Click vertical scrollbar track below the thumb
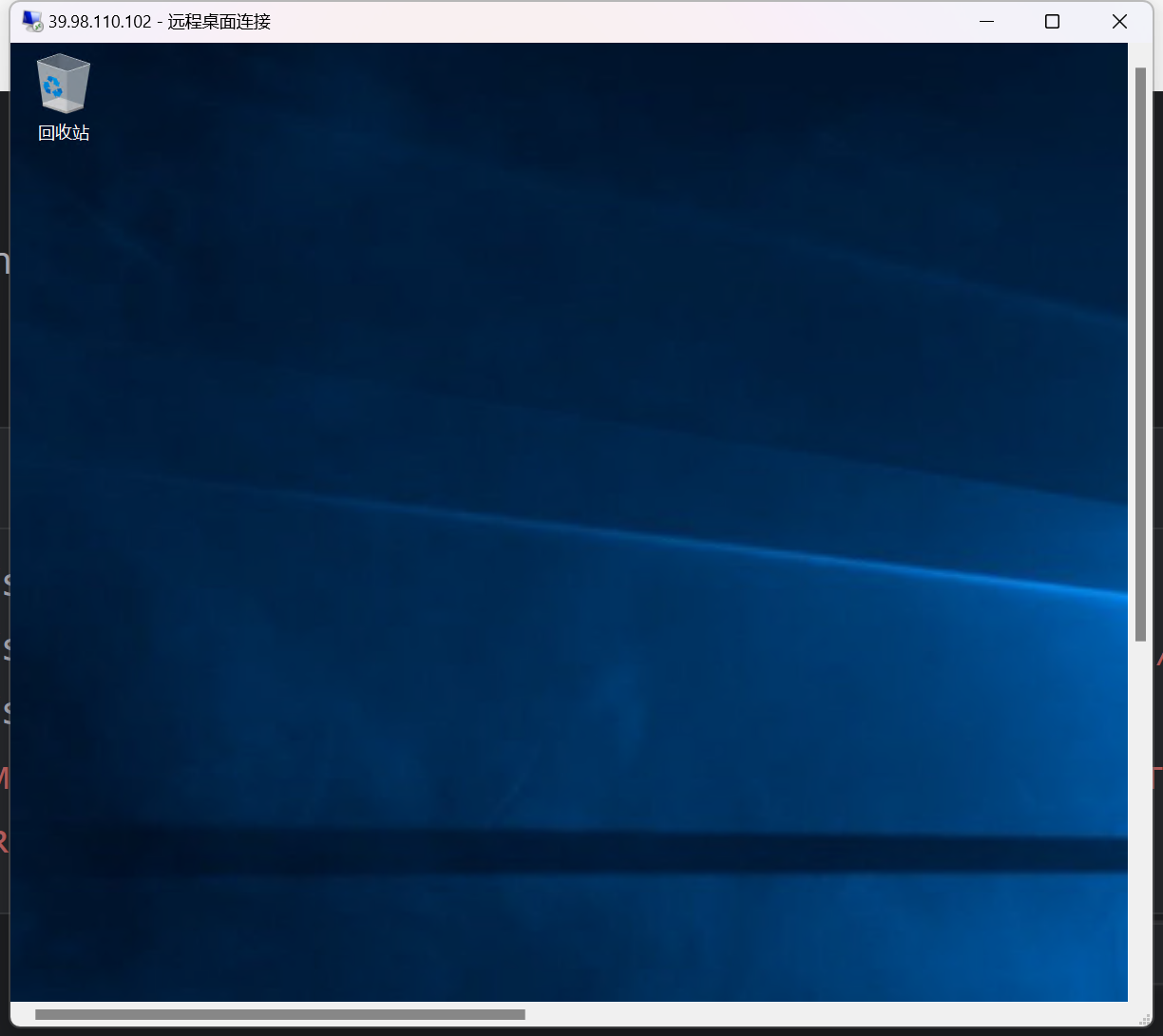The height and width of the screenshot is (1036, 1163). (1141, 817)
